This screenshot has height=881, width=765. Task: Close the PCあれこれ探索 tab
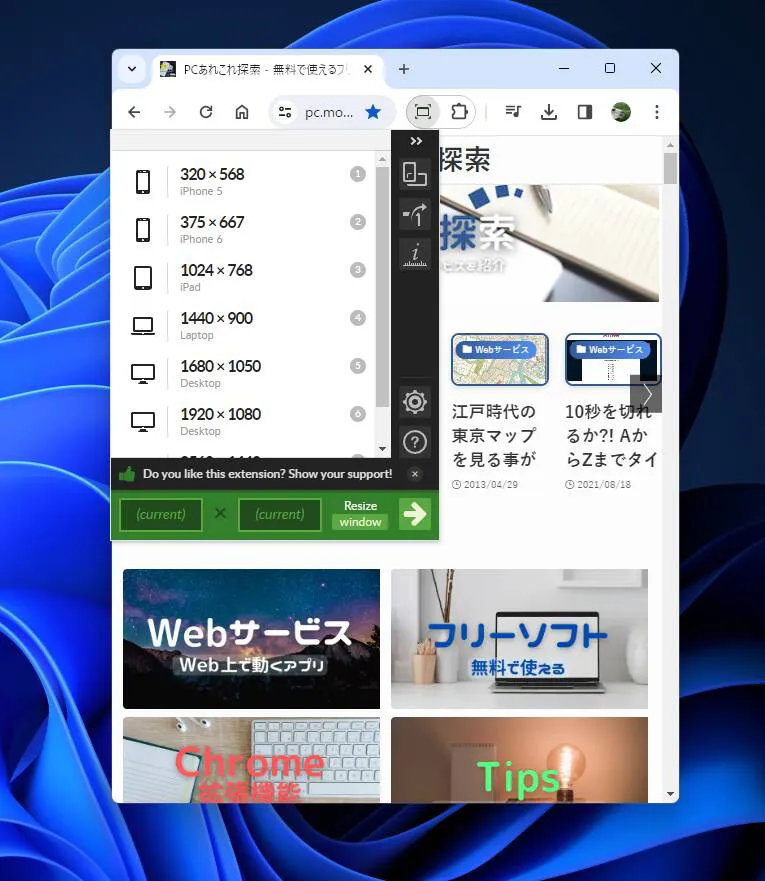(x=368, y=69)
